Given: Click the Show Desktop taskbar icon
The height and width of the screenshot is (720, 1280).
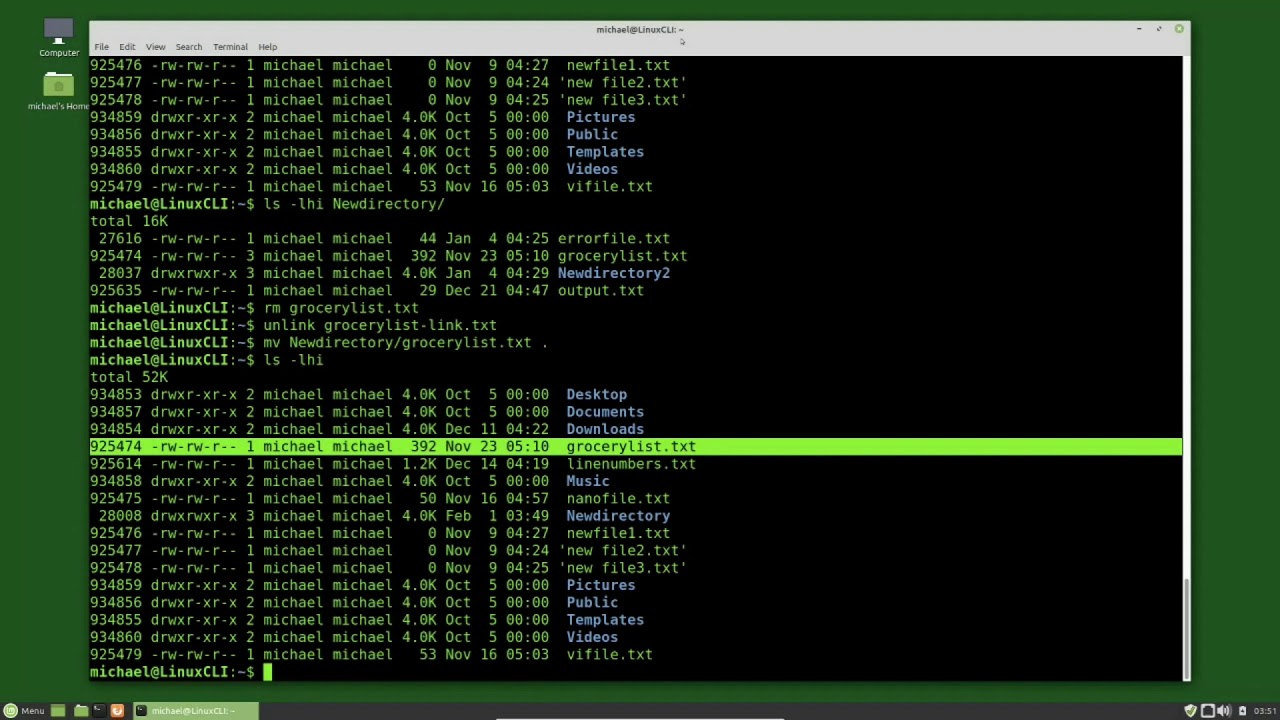Looking at the screenshot, I should tap(58, 711).
